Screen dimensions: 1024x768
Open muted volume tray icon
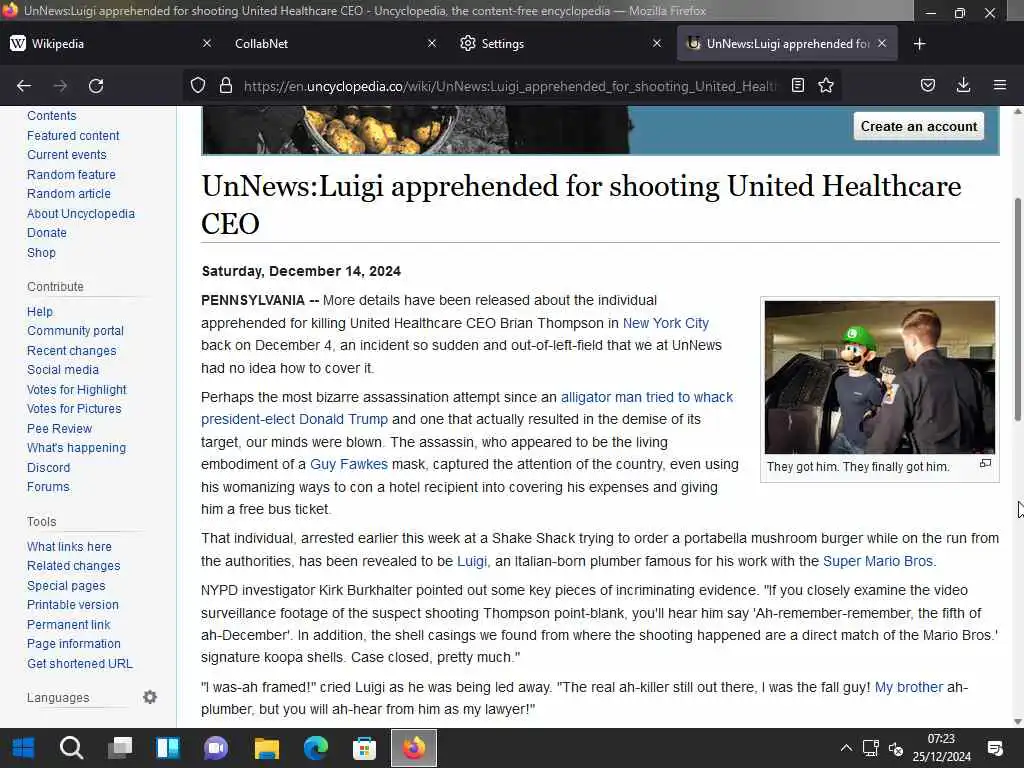click(x=896, y=749)
